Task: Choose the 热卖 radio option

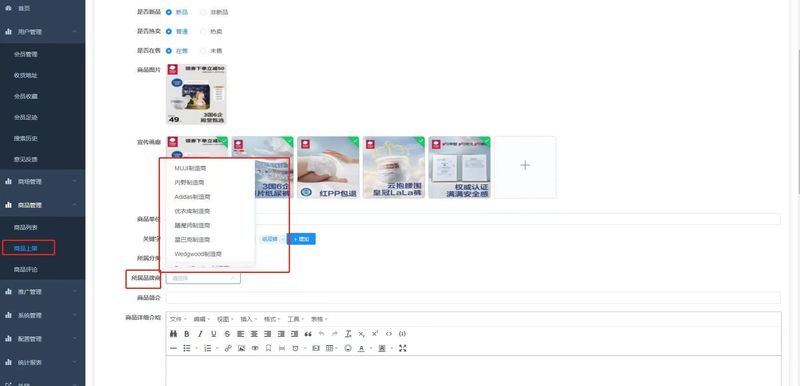Action: click(211, 32)
